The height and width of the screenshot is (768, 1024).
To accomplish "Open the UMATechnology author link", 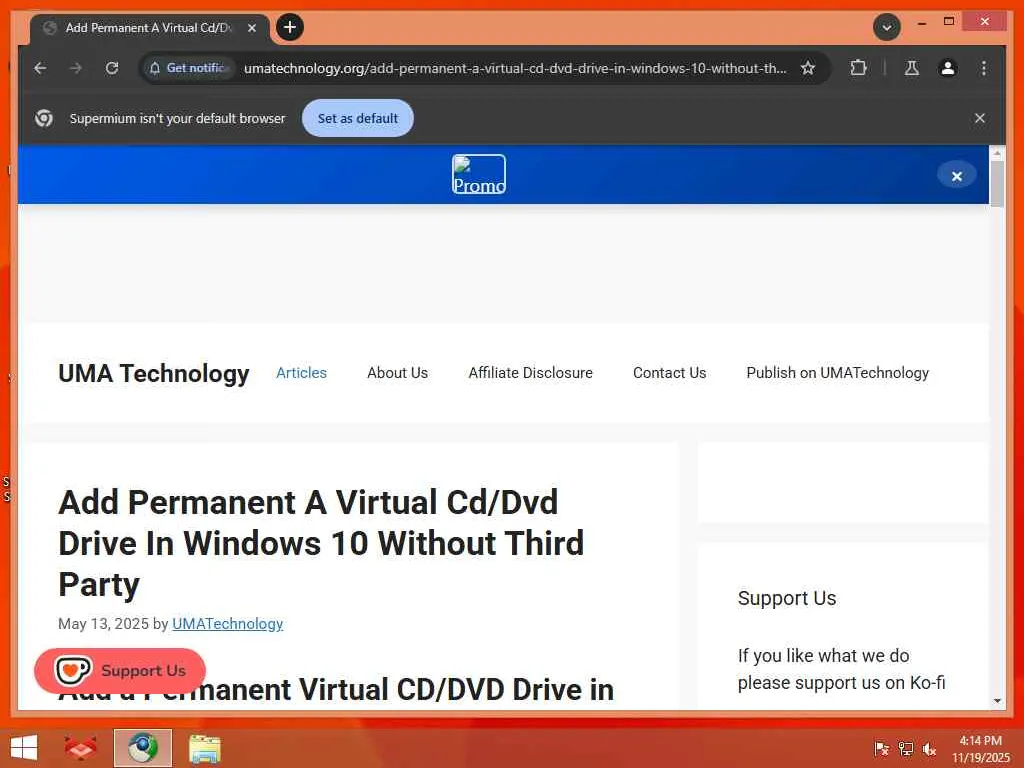I will click(227, 624).
